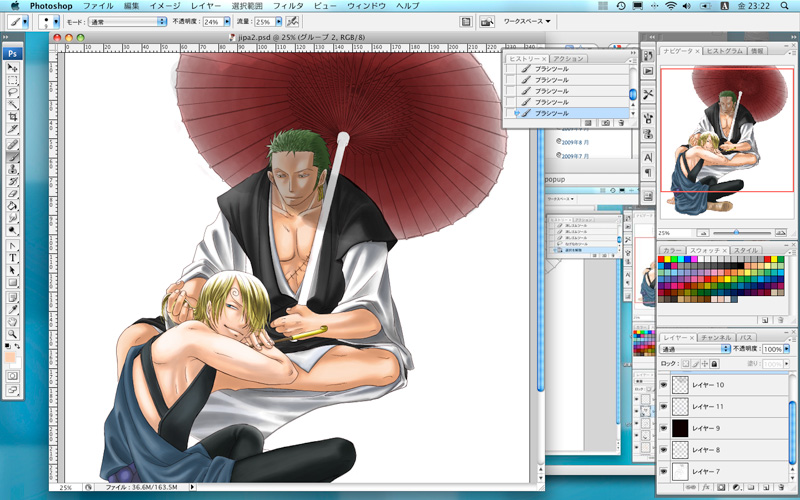Select the Eraser tool

[13, 194]
